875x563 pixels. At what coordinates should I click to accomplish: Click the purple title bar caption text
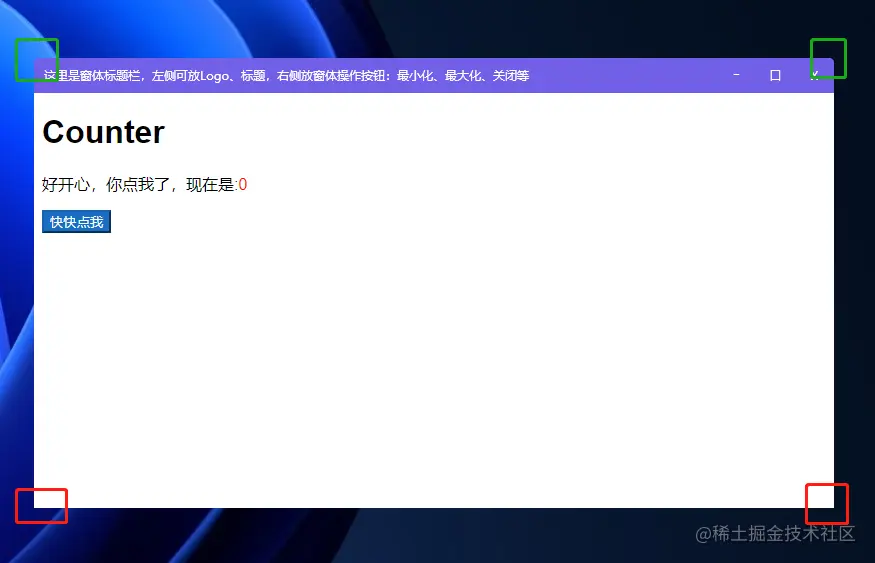286,75
